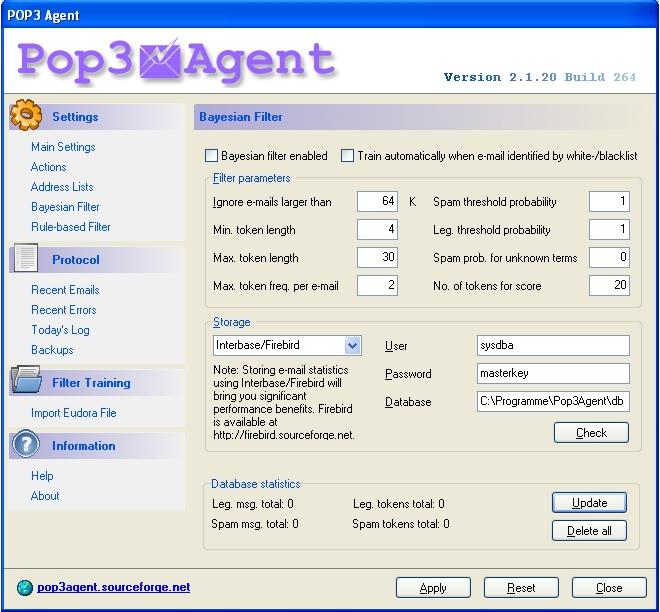Click the Password field containing masterkey
This screenshot has height=612, width=660.
553,373
